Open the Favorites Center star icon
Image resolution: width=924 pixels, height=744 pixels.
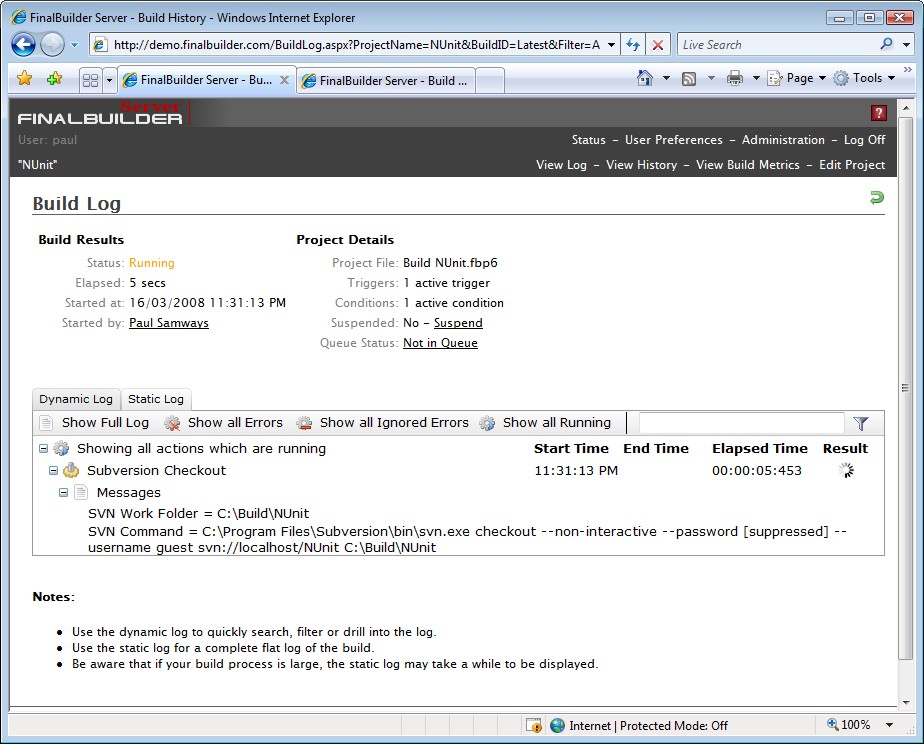[x=25, y=78]
